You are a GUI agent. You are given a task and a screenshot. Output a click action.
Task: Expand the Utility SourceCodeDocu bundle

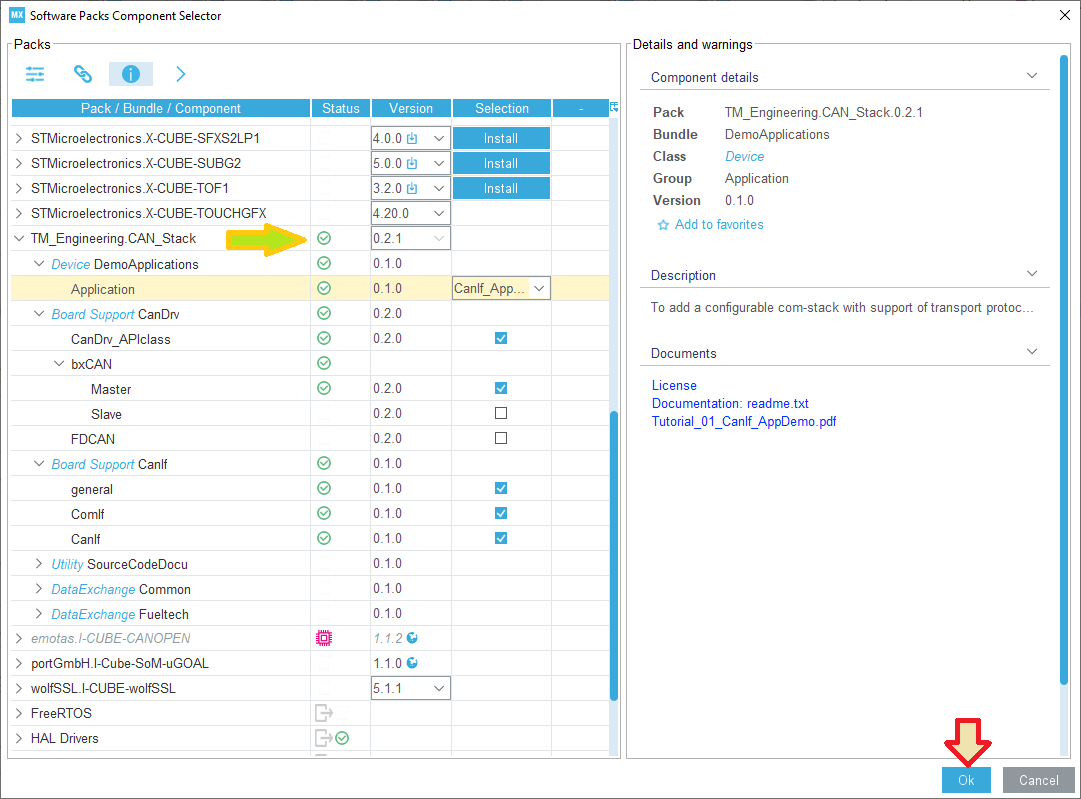click(39, 563)
